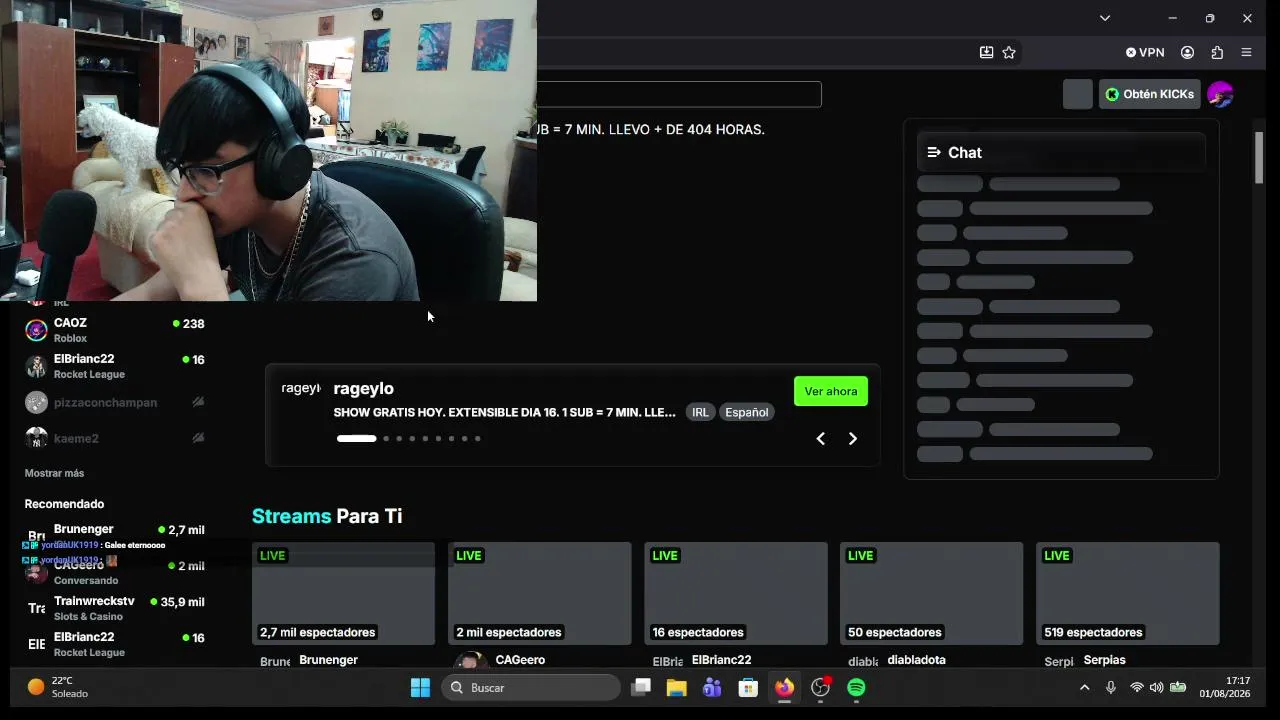1280x720 pixels.
Task: Click the page vertical scrollbar
Action: [1259, 157]
